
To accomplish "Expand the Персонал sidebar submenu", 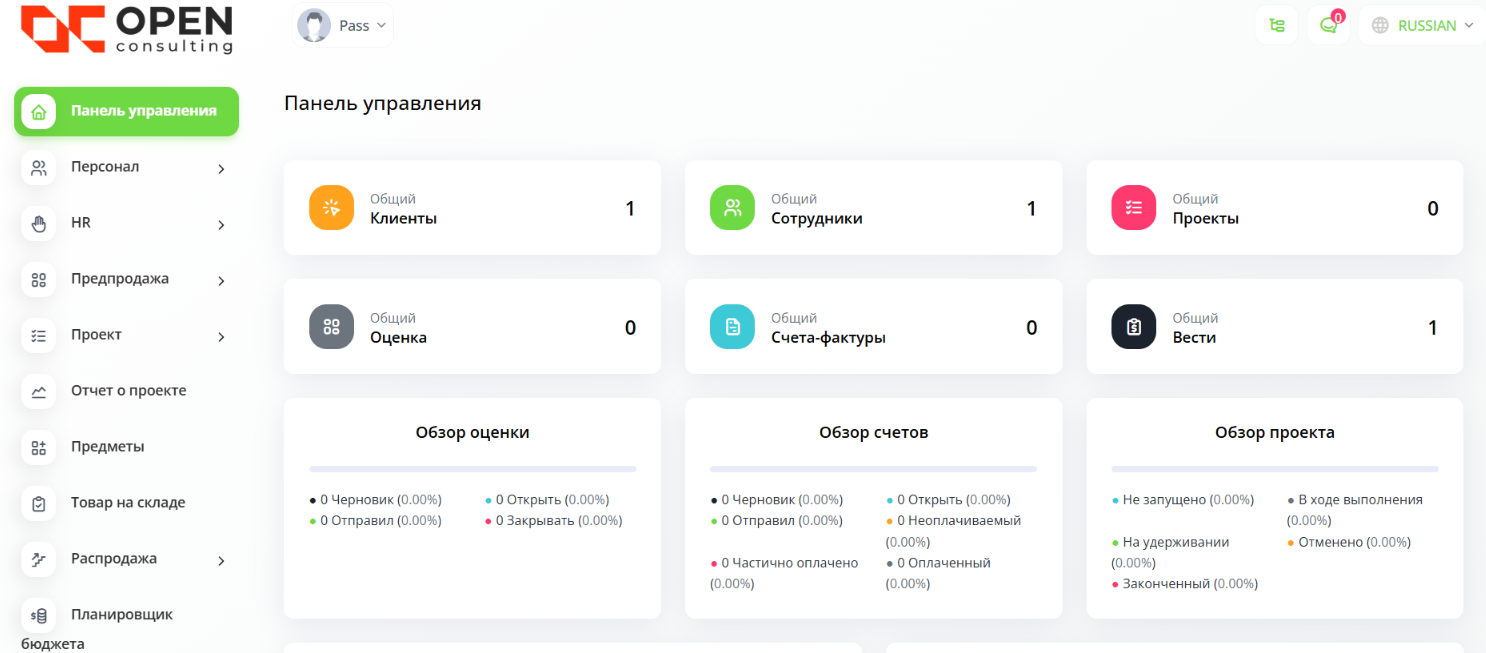I will point(126,168).
